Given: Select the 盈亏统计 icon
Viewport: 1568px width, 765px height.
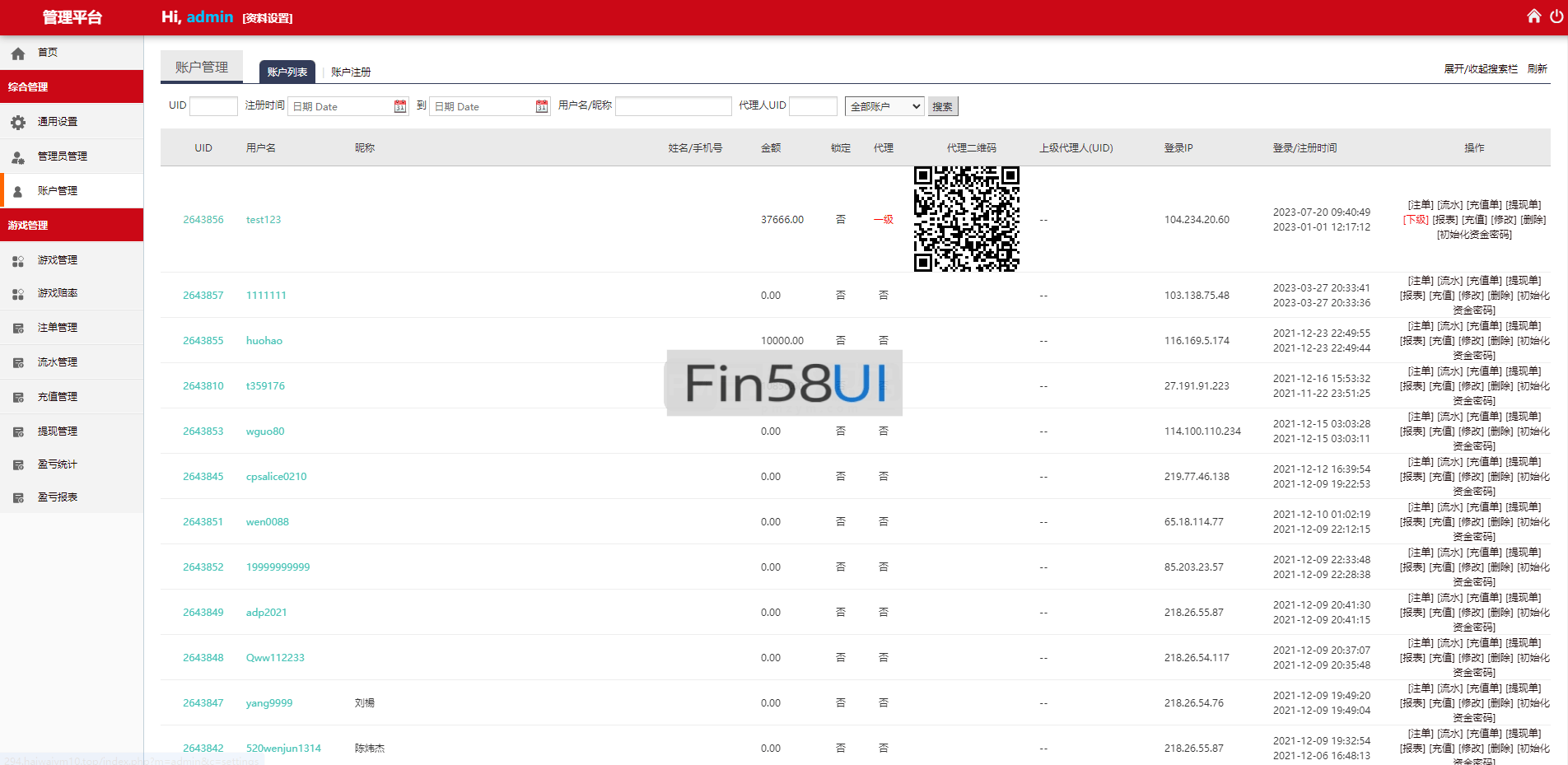Looking at the screenshot, I should [x=18, y=464].
